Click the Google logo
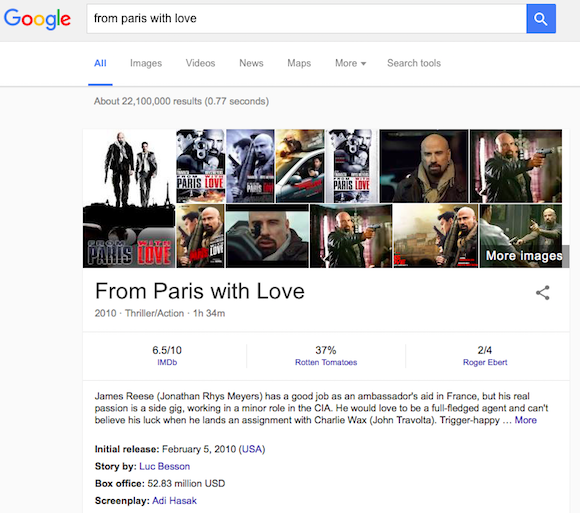Screen dimensions: 580x513 37,19
